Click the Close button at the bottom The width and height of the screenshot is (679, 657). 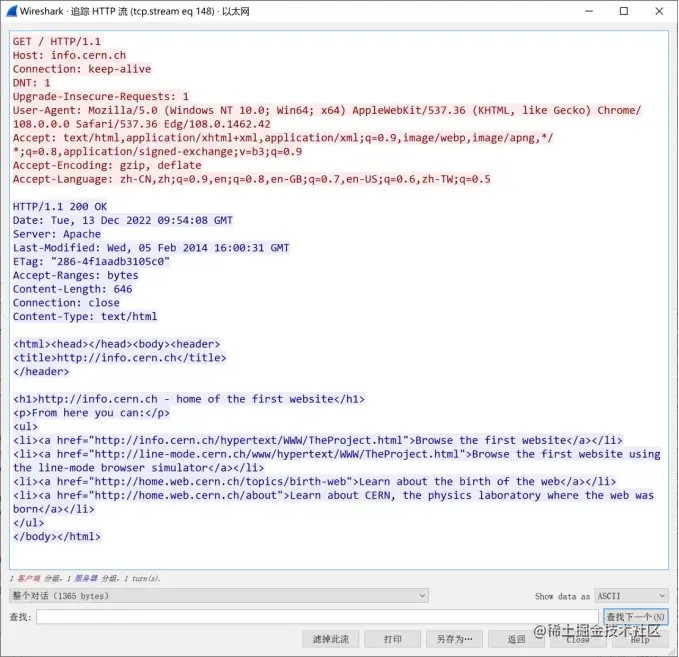pos(578,639)
